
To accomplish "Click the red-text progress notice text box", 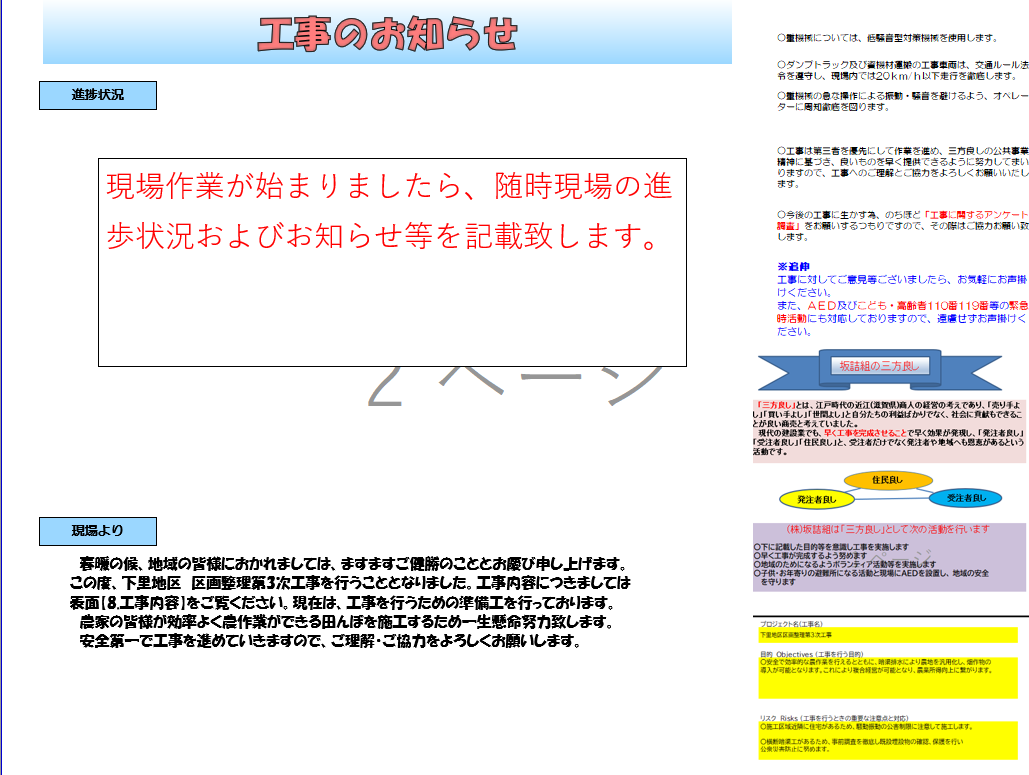I will 391,262.
